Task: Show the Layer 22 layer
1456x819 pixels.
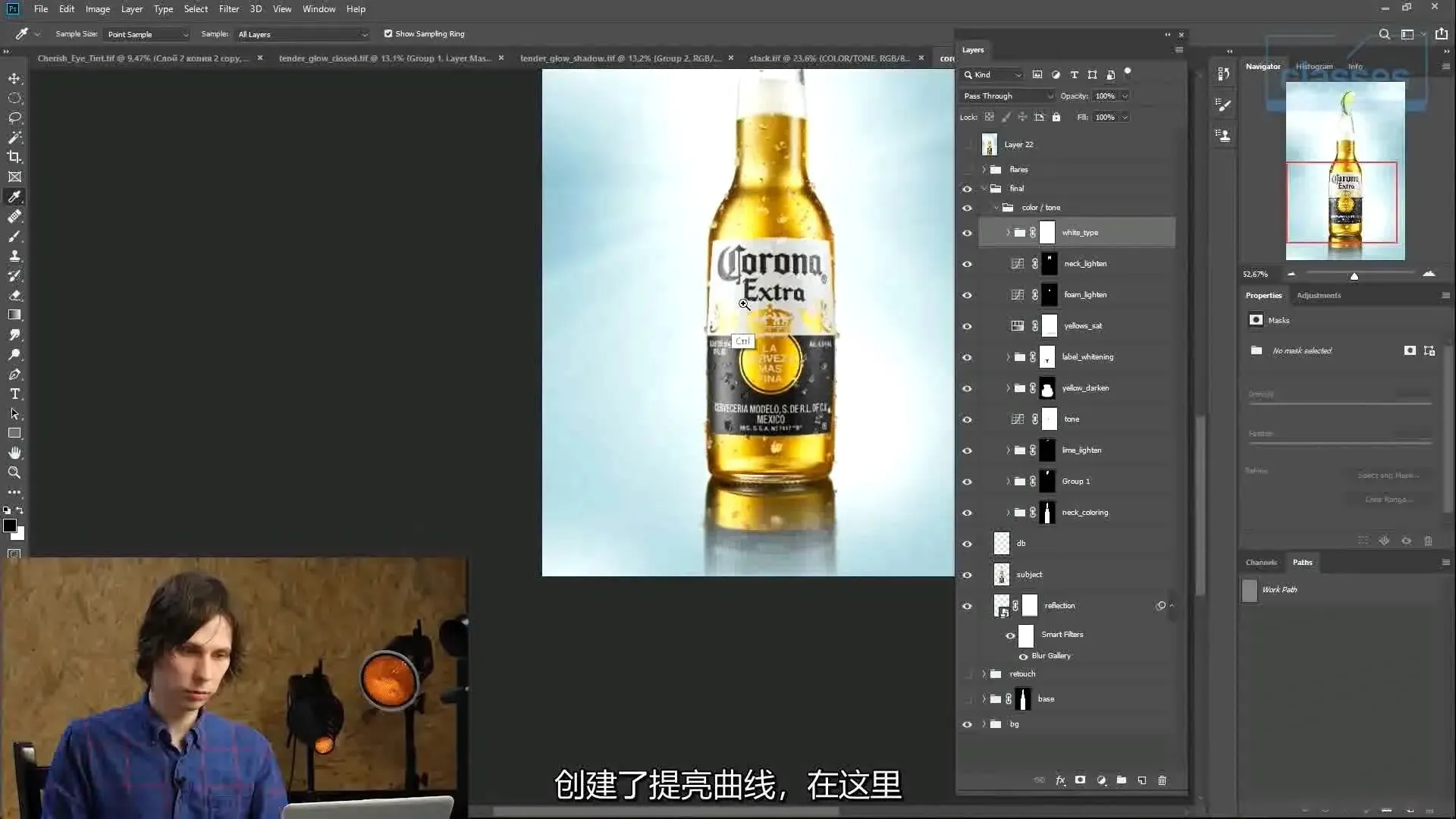Action: click(967, 144)
